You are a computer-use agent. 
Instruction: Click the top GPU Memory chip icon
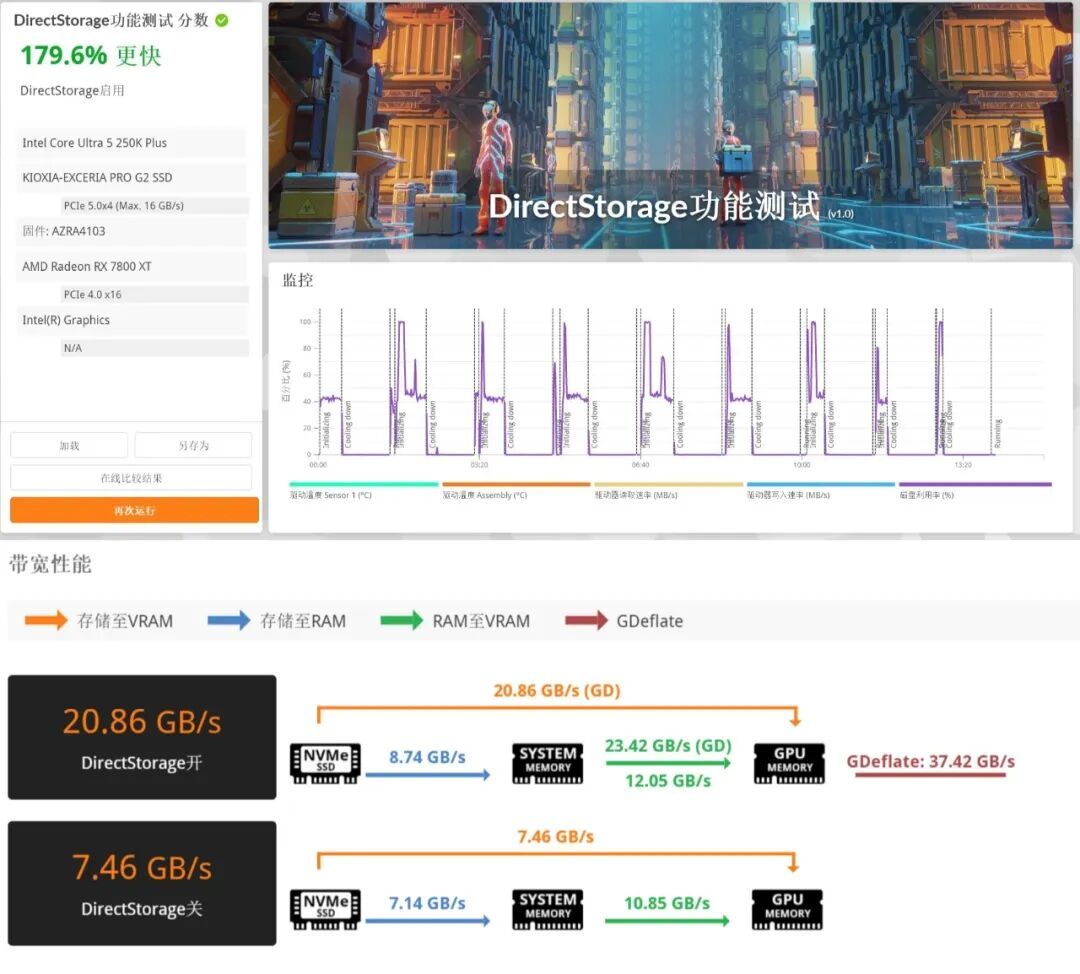(x=789, y=763)
